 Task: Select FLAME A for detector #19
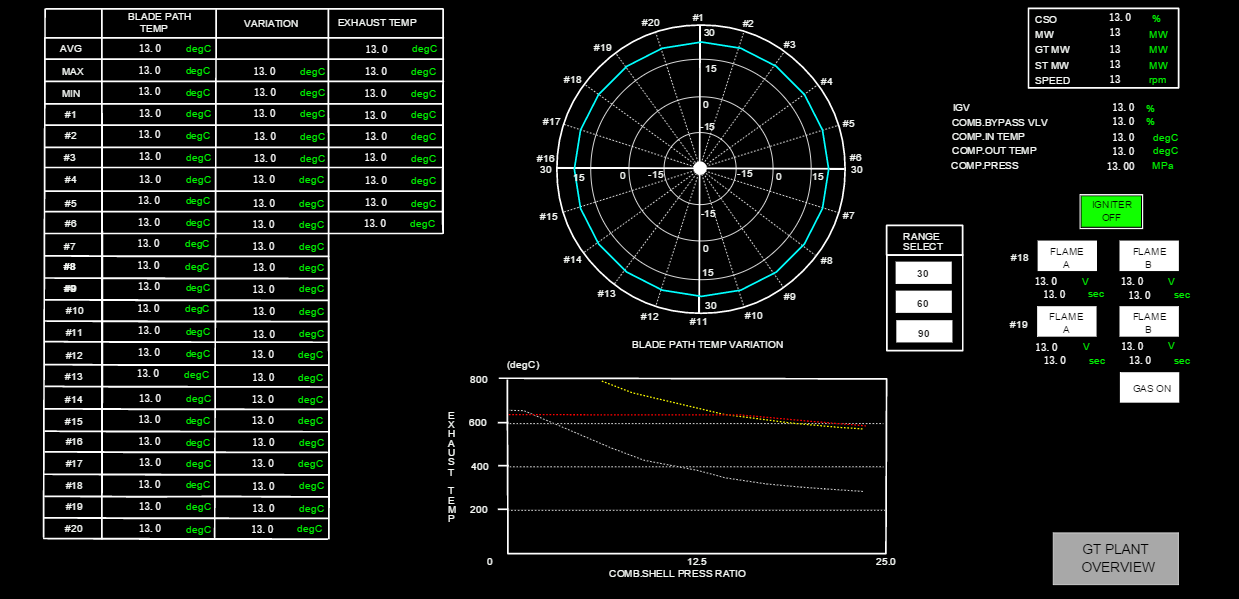pos(1066,322)
